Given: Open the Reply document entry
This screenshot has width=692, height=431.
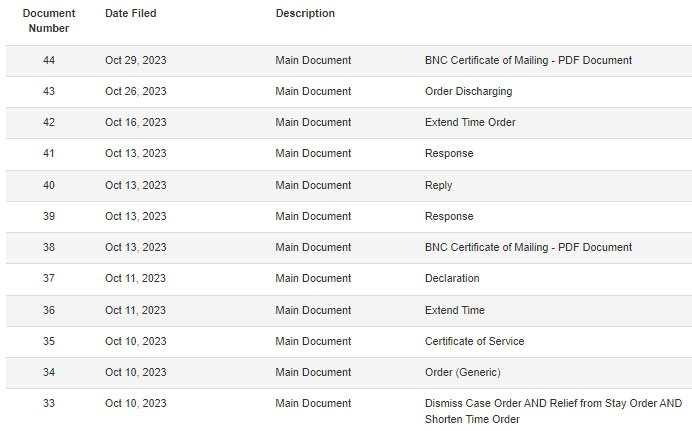Looking at the screenshot, I should [x=438, y=185].
